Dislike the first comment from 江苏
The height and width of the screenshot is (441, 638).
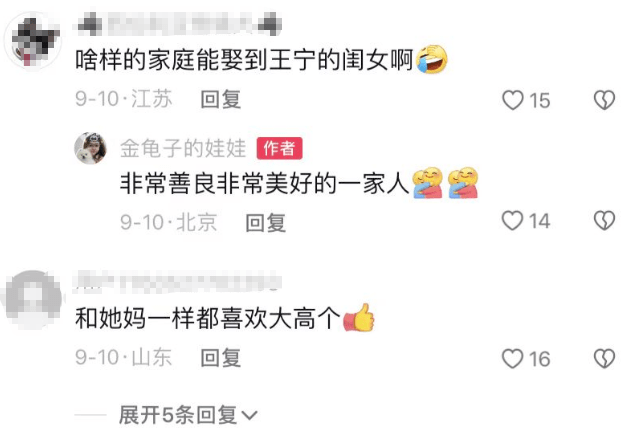(604, 100)
